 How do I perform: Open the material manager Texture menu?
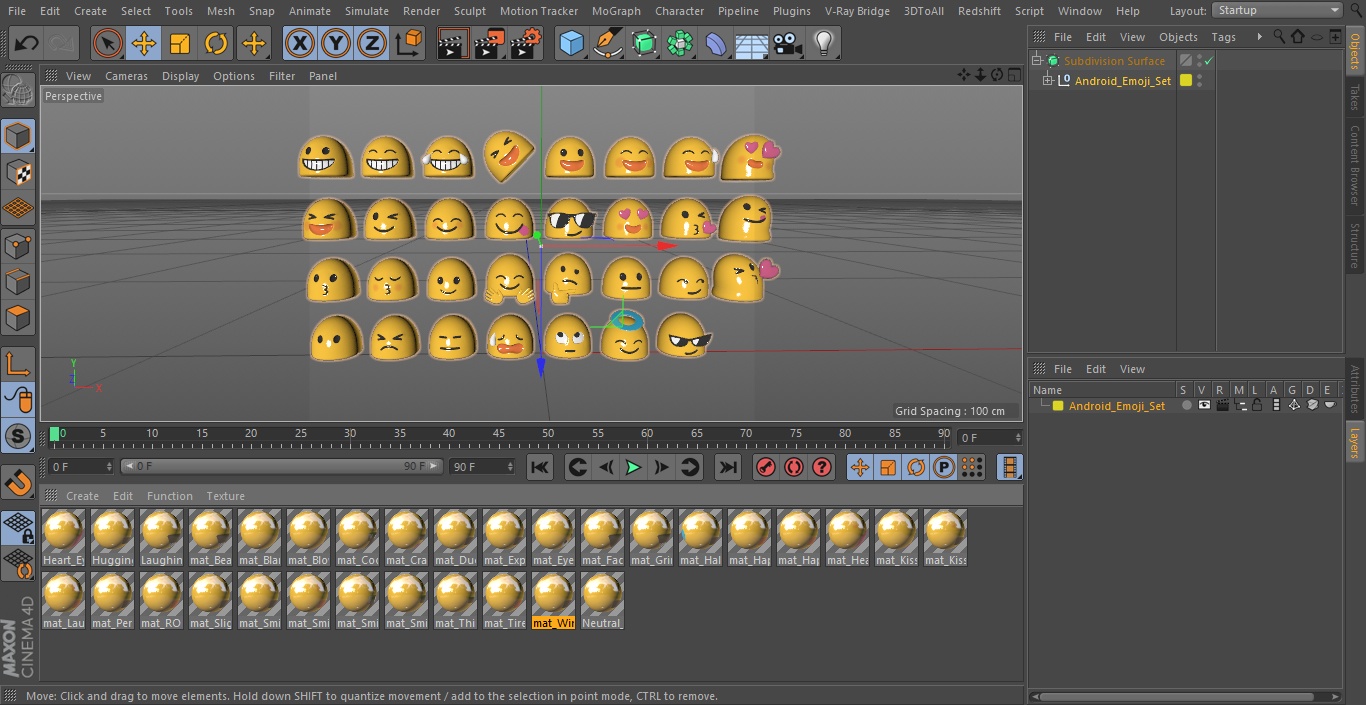tap(225, 496)
